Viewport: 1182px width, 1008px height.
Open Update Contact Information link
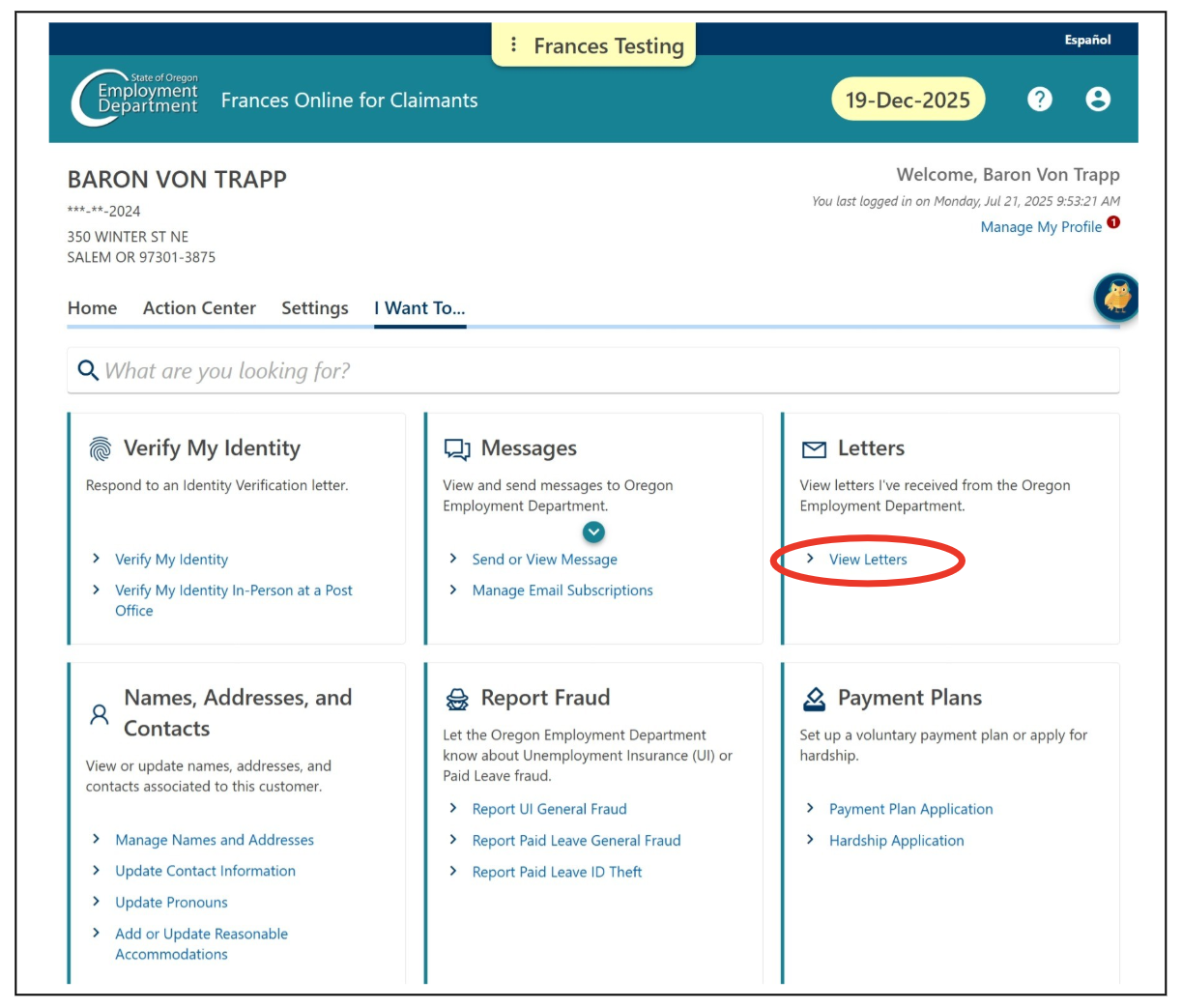205,871
